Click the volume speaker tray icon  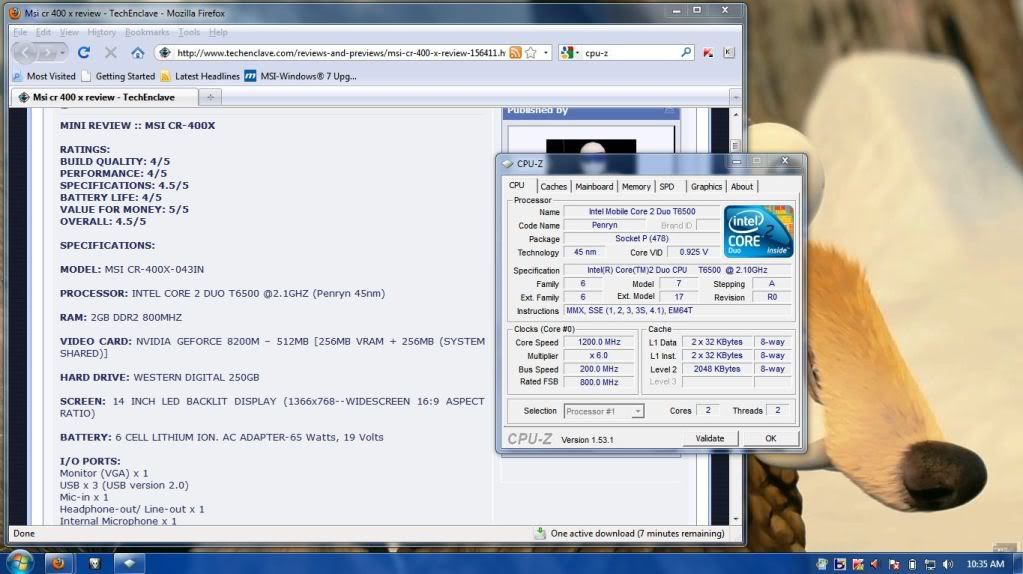click(x=947, y=564)
